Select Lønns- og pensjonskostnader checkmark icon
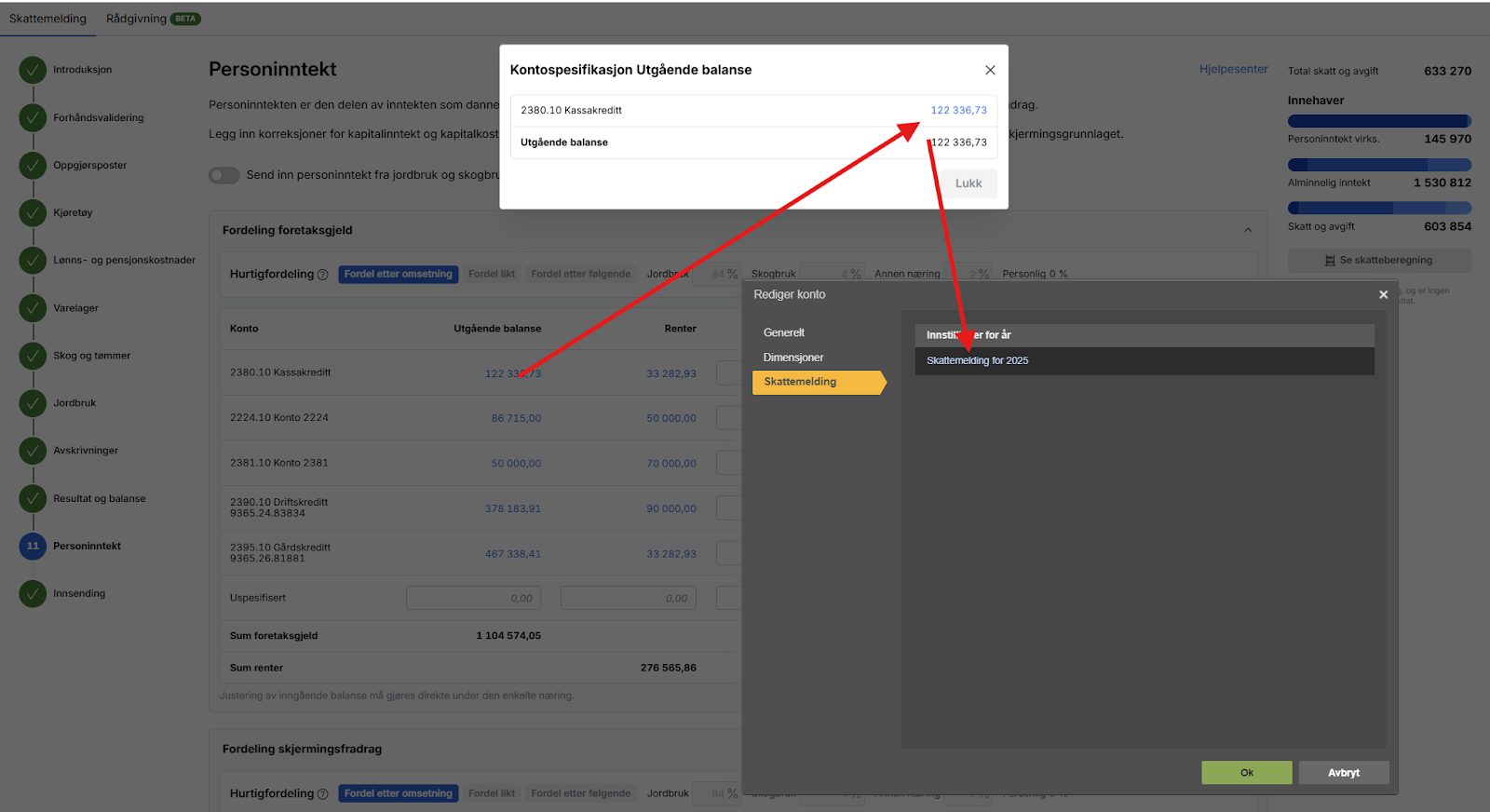Image resolution: width=1490 pixels, height=812 pixels. coord(33,260)
